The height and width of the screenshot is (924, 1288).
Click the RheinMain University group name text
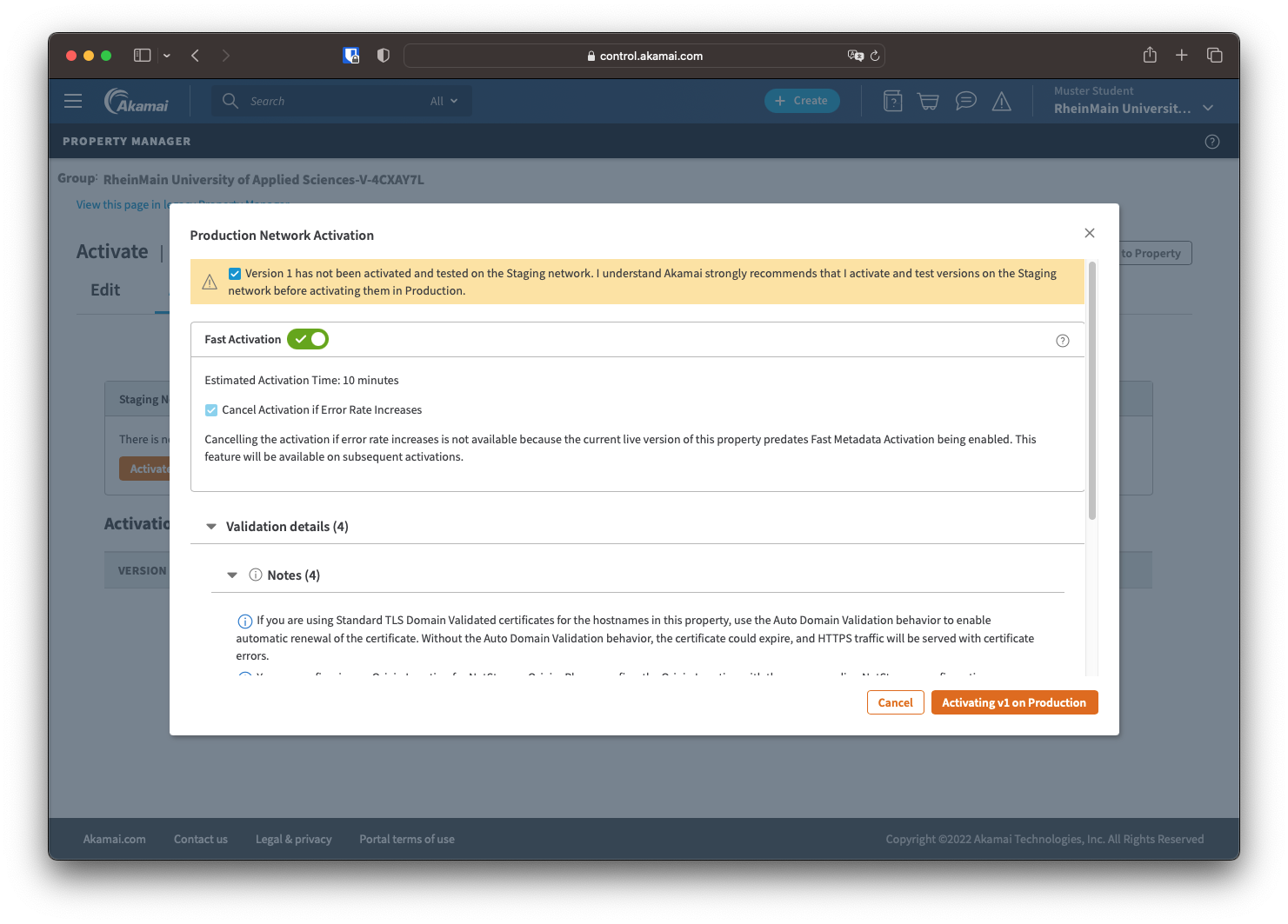tap(264, 180)
